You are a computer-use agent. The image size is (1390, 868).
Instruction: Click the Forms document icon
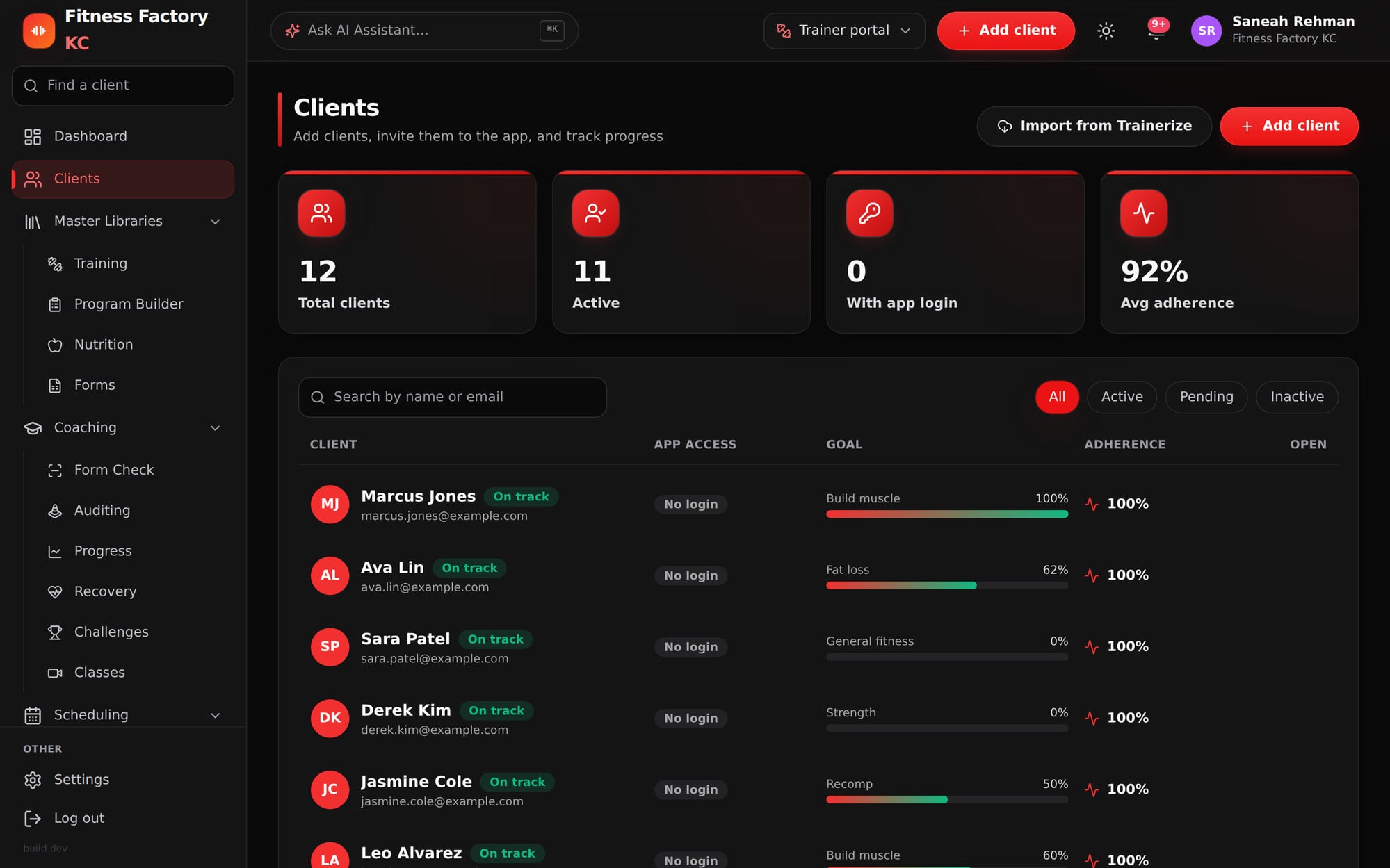[x=55, y=385]
